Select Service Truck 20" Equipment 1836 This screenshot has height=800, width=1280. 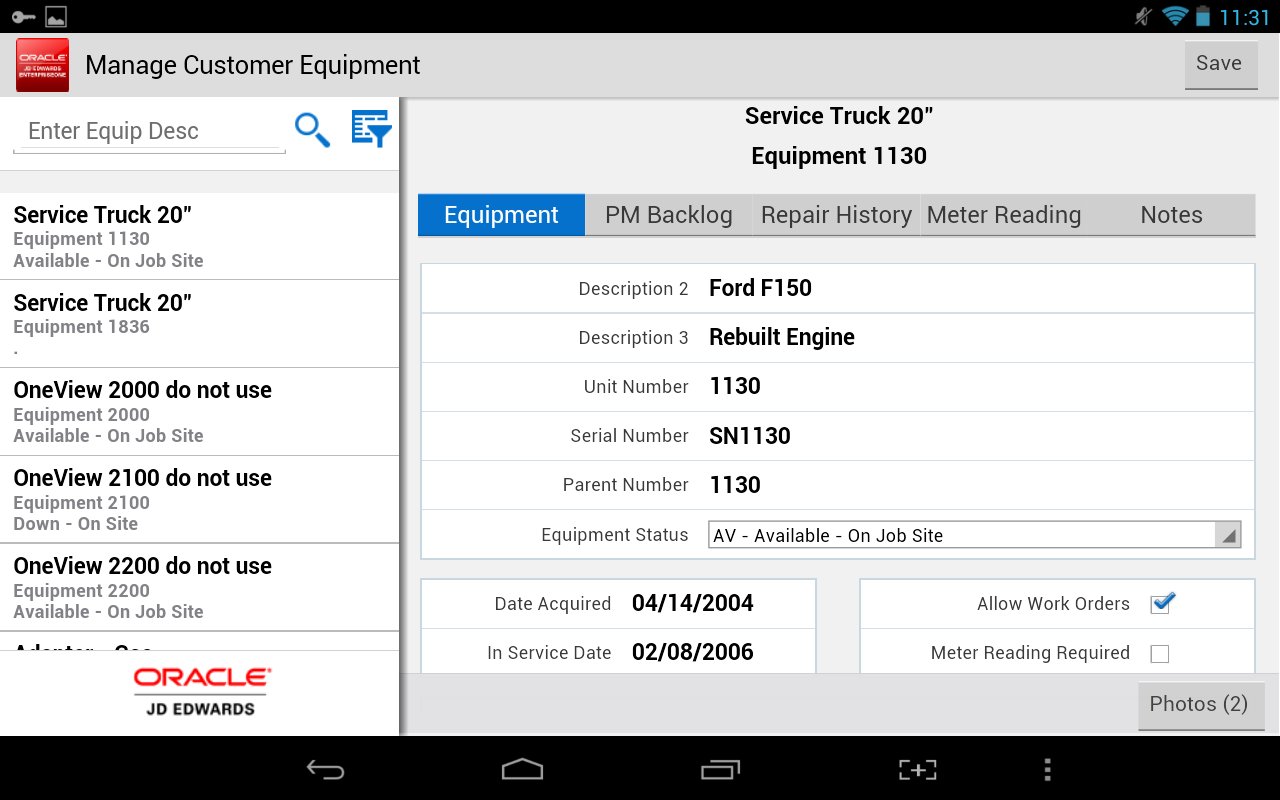tap(199, 324)
